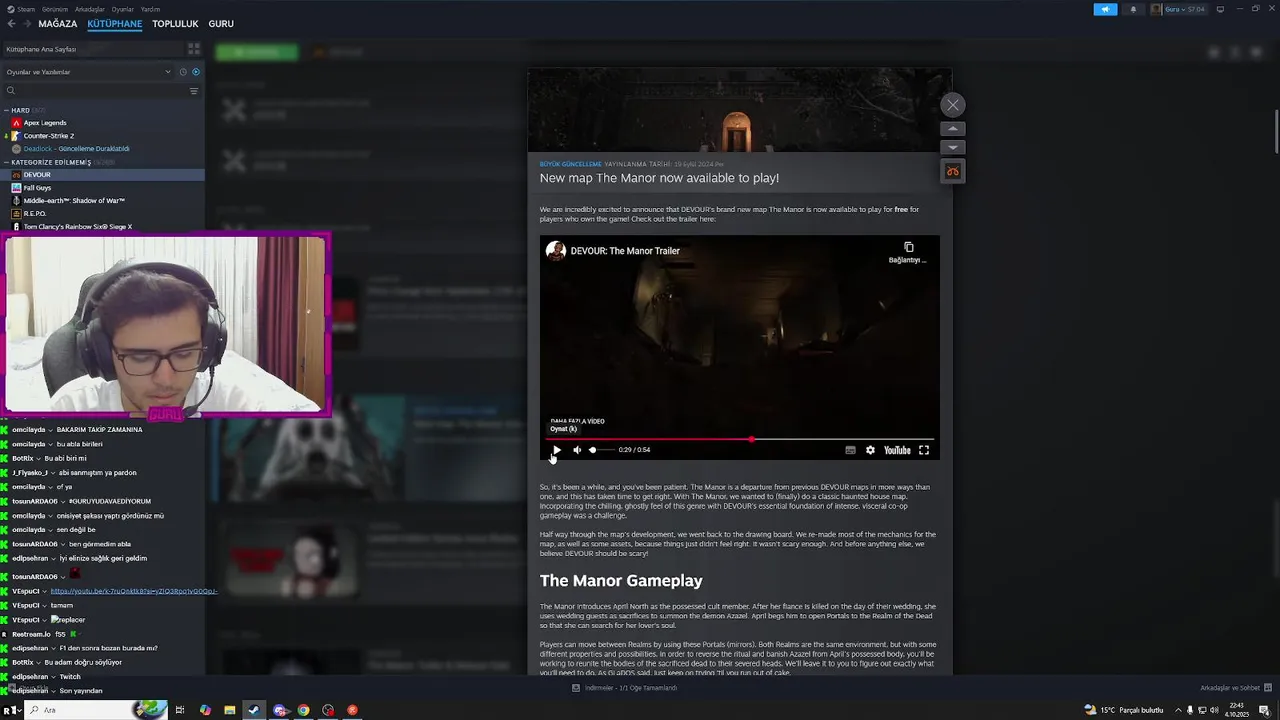Open the Oyunlar menu

point(122,9)
